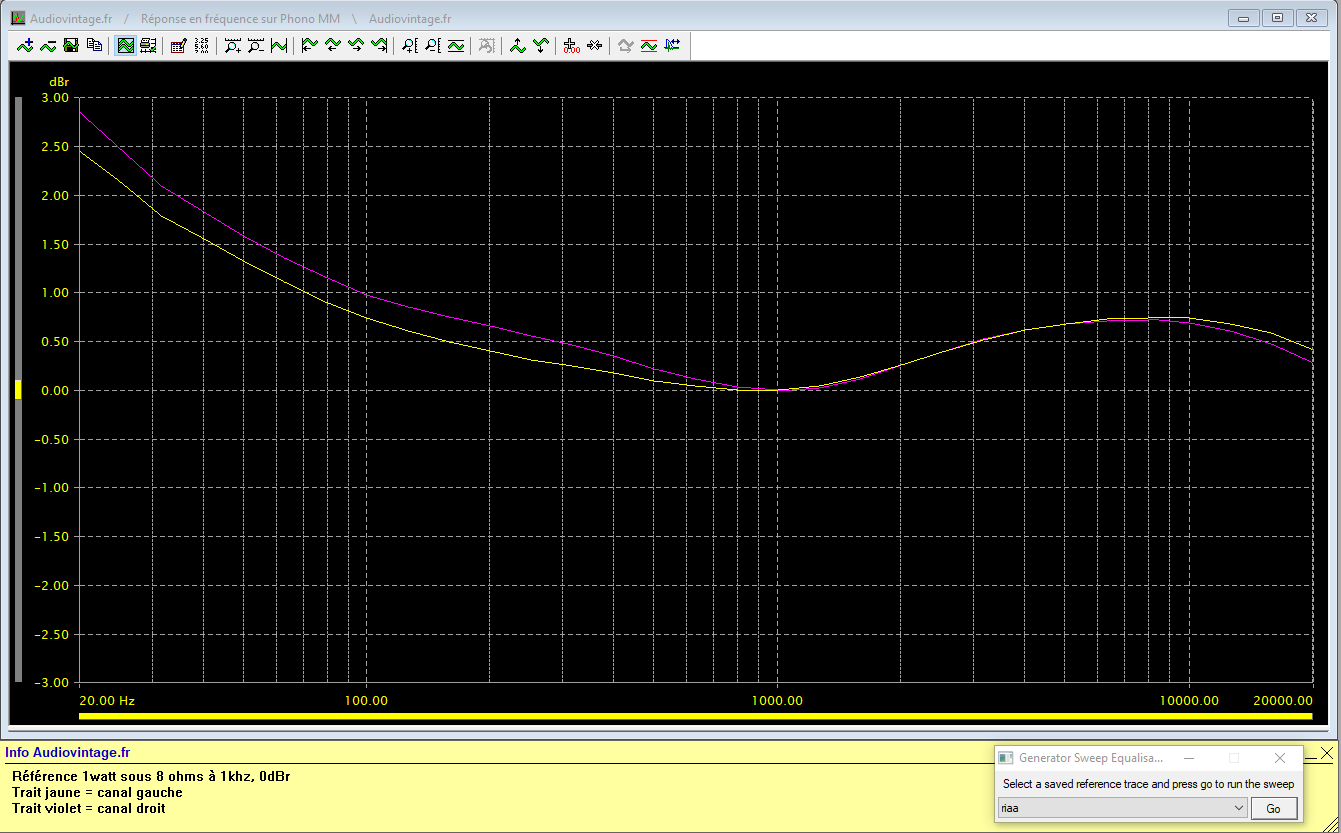Click the yellow horizontal range bar below graph
Viewport: 1341px width, 833px height.
click(x=695, y=716)
